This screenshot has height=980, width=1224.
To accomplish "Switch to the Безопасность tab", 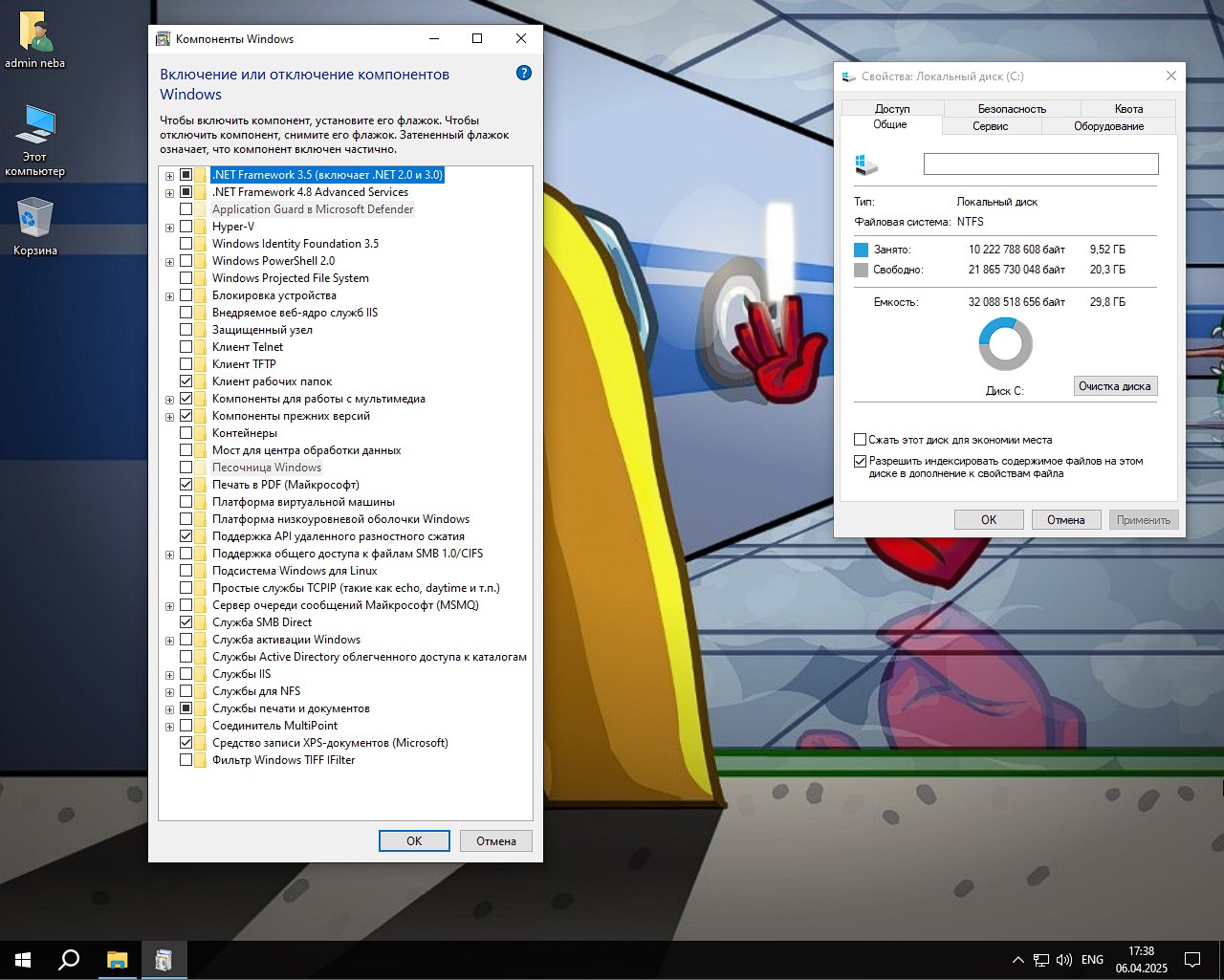I will [x=1012, y=108].
